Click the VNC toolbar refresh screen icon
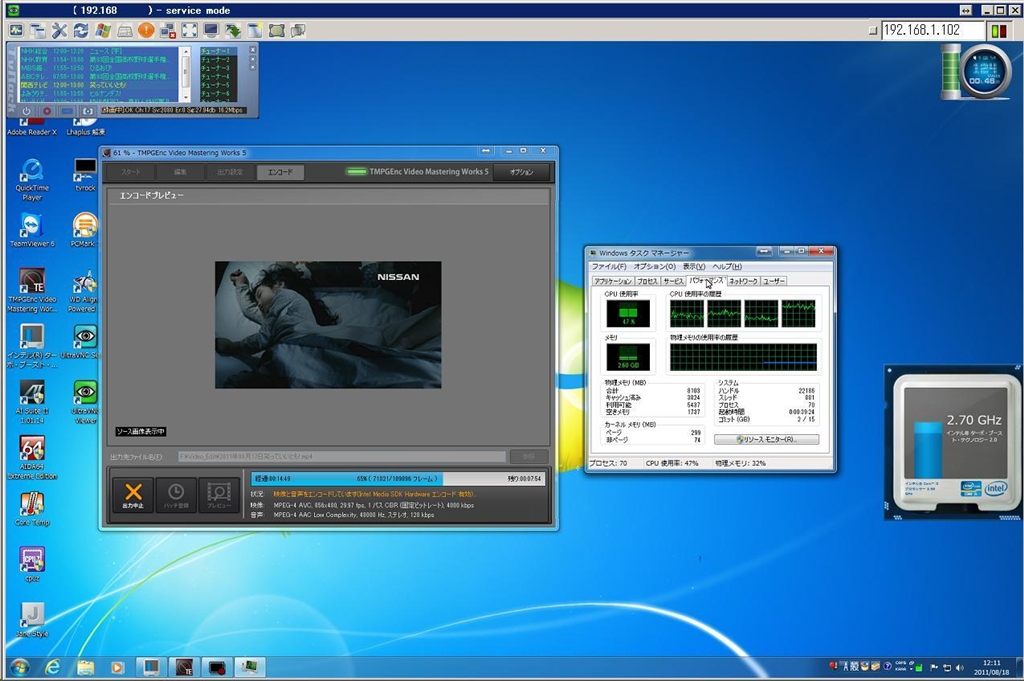The image size is (1024, 681). [x=81, y=30]
